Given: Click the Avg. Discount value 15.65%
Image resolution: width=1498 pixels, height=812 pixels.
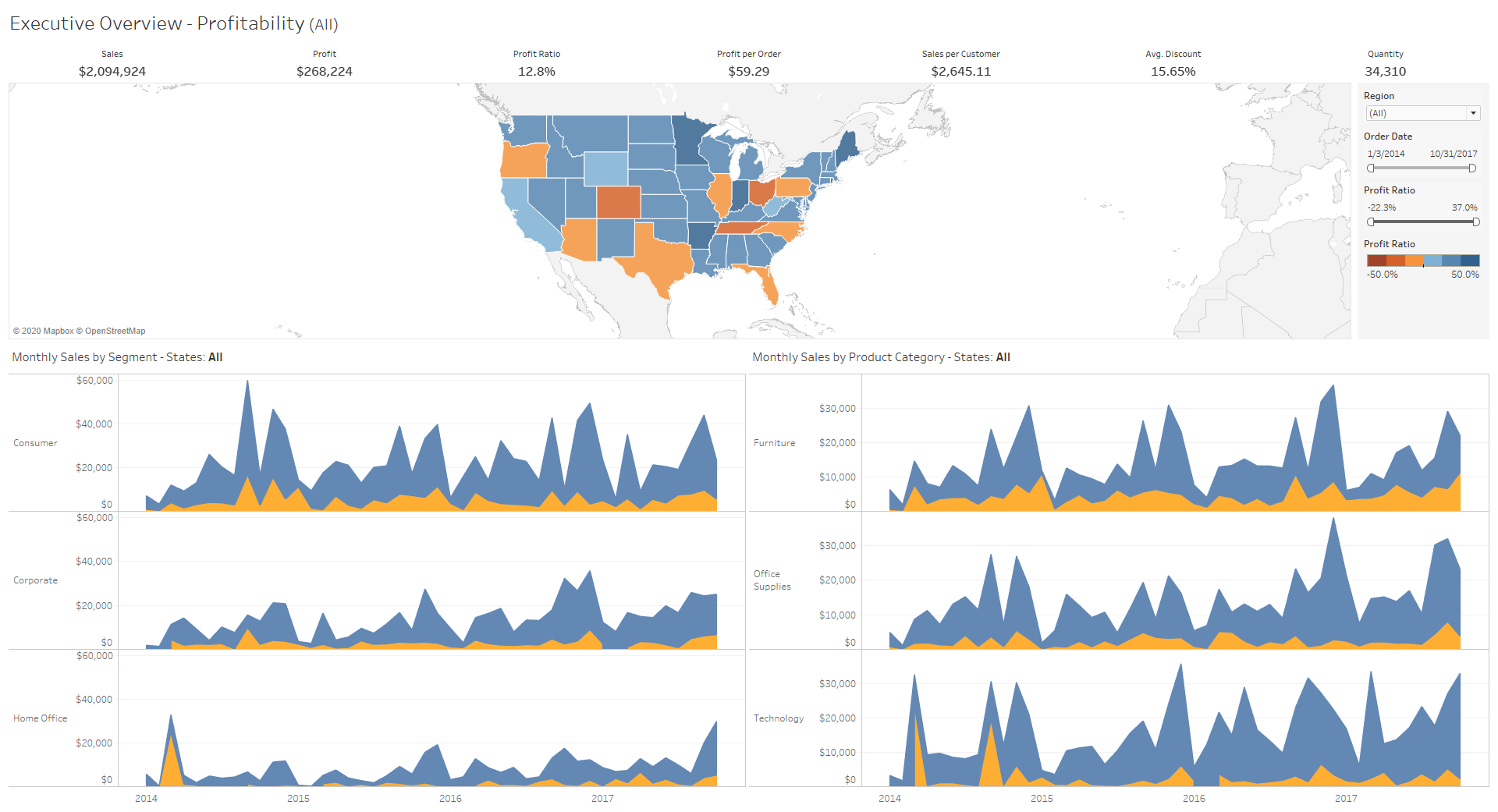Looking at the screenshot, I should coord(1173,71).
